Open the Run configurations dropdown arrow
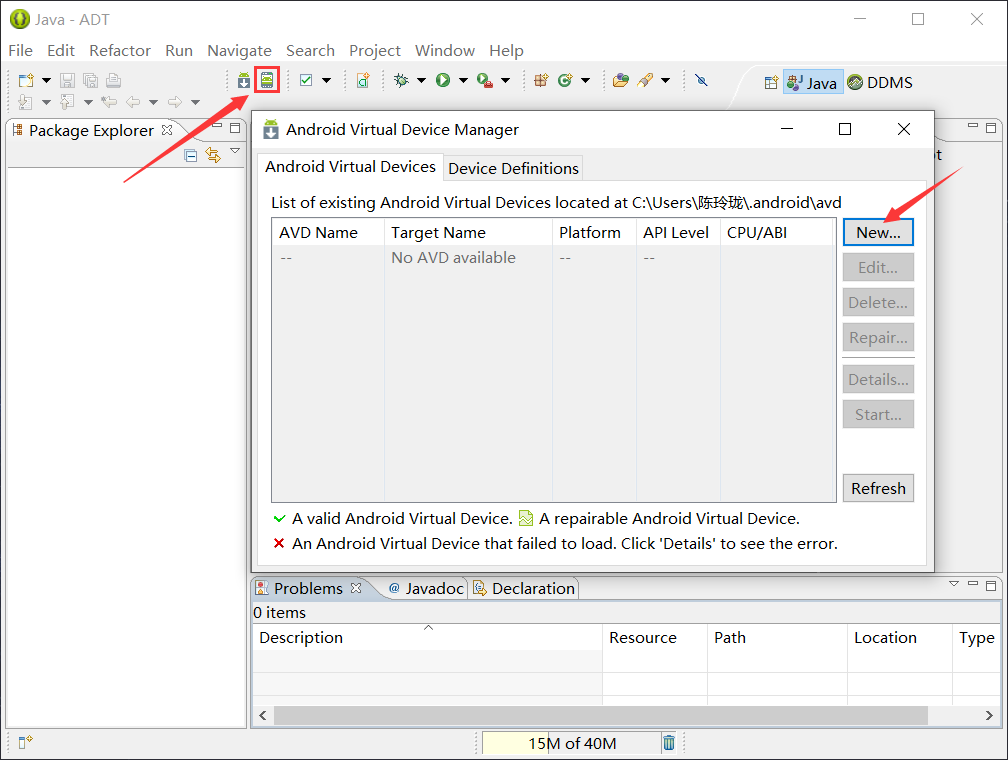Screen dimensions: 1008x760 pyautogui.click(x=463, y=80)
